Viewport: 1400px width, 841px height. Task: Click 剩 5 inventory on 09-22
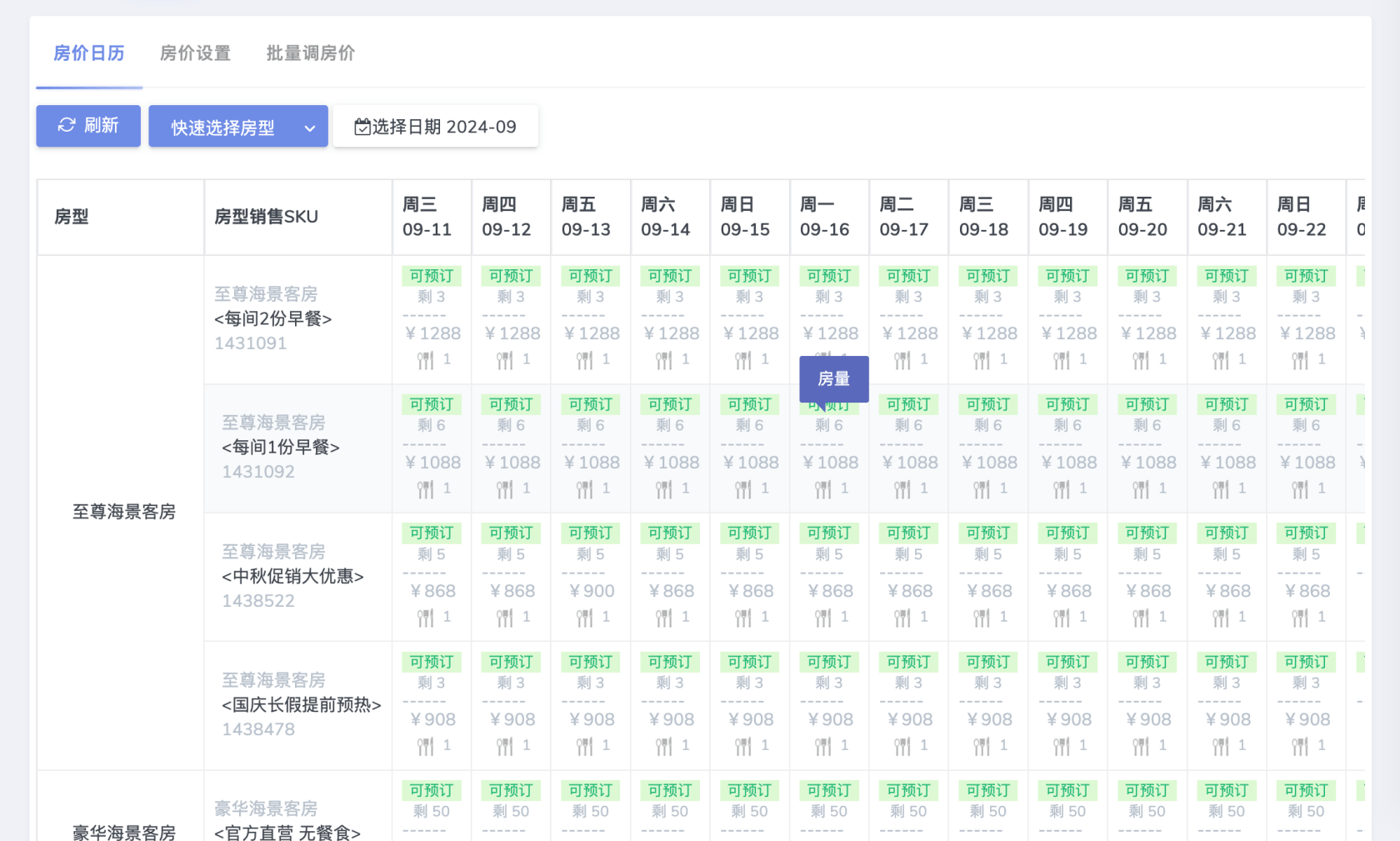coord(1306,554)
